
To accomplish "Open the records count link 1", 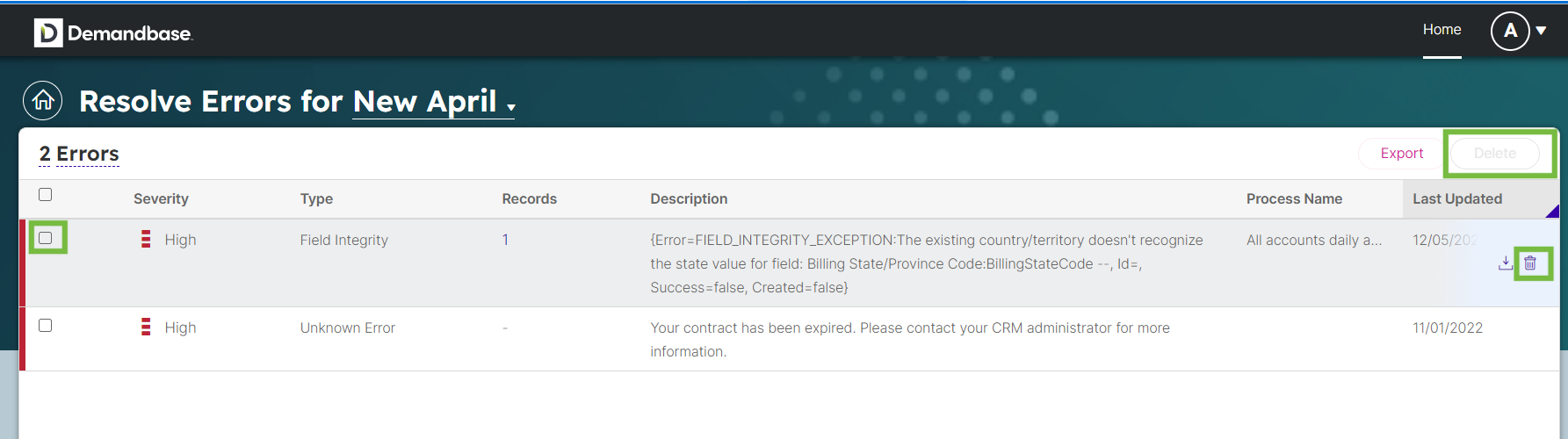I will point(505,240).
